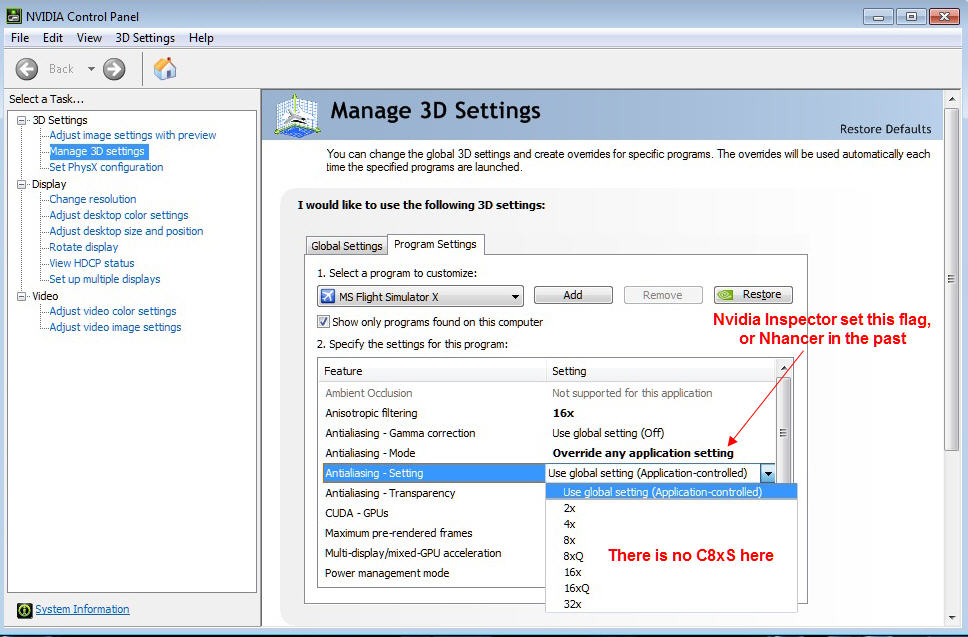Screen dimensions: 968x637
Task: Select Power management mode row
Action: pos(432,573)
